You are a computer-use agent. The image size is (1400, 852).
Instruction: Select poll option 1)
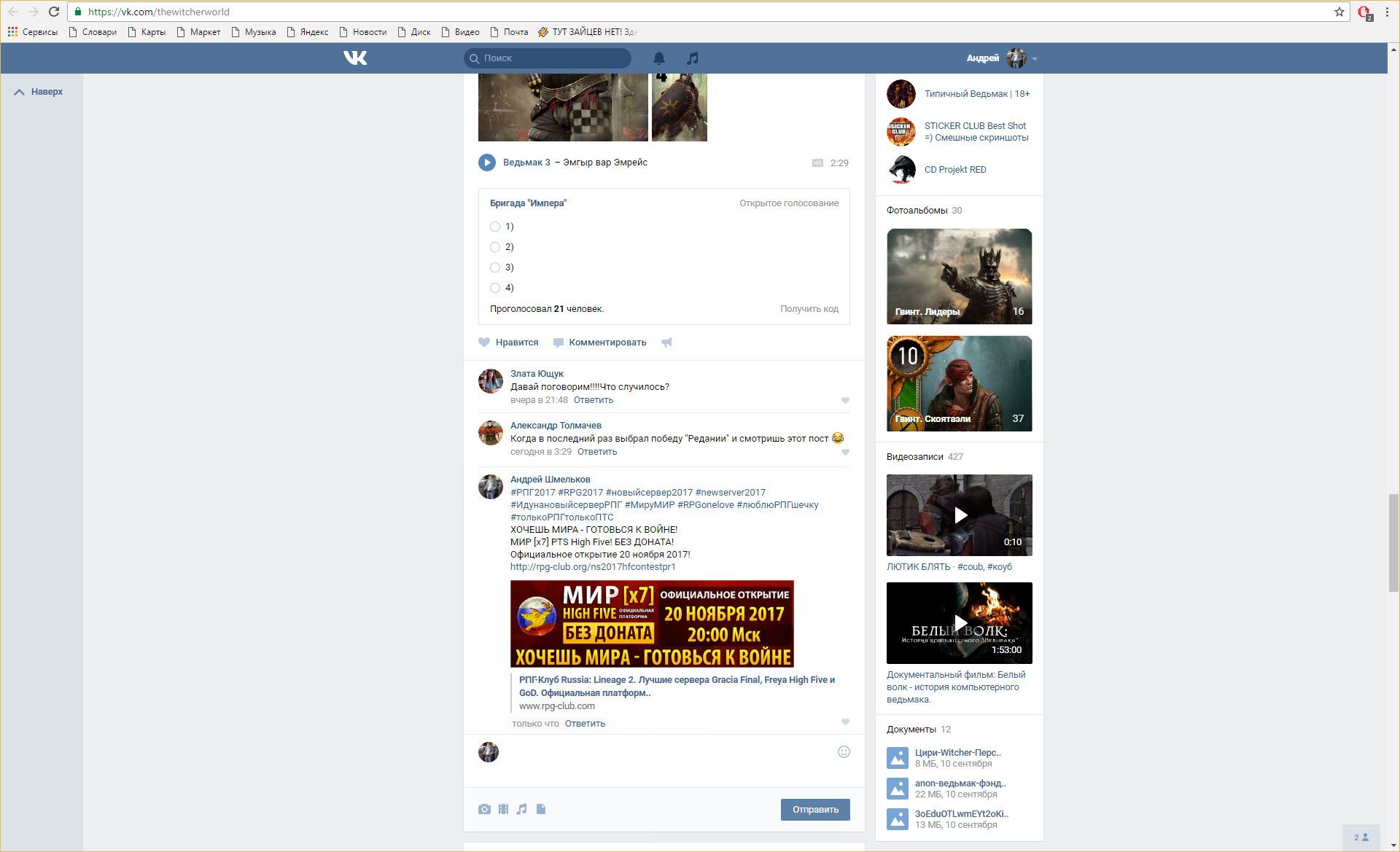tap(495, 227)
